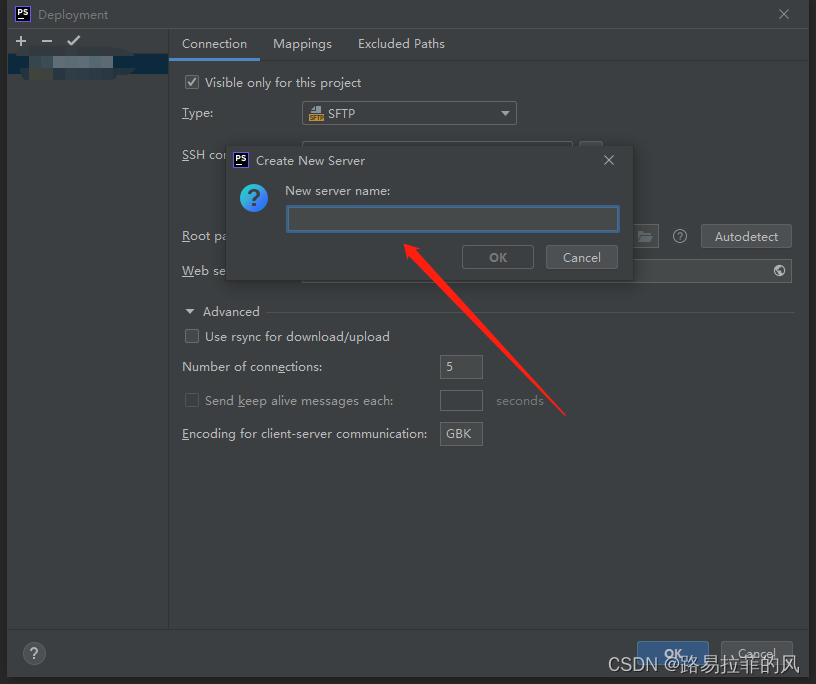The width and height of the screenshot is (816, 684).
Task: Toggle Visible only for this project checkbox
Action: pos(192,82)
